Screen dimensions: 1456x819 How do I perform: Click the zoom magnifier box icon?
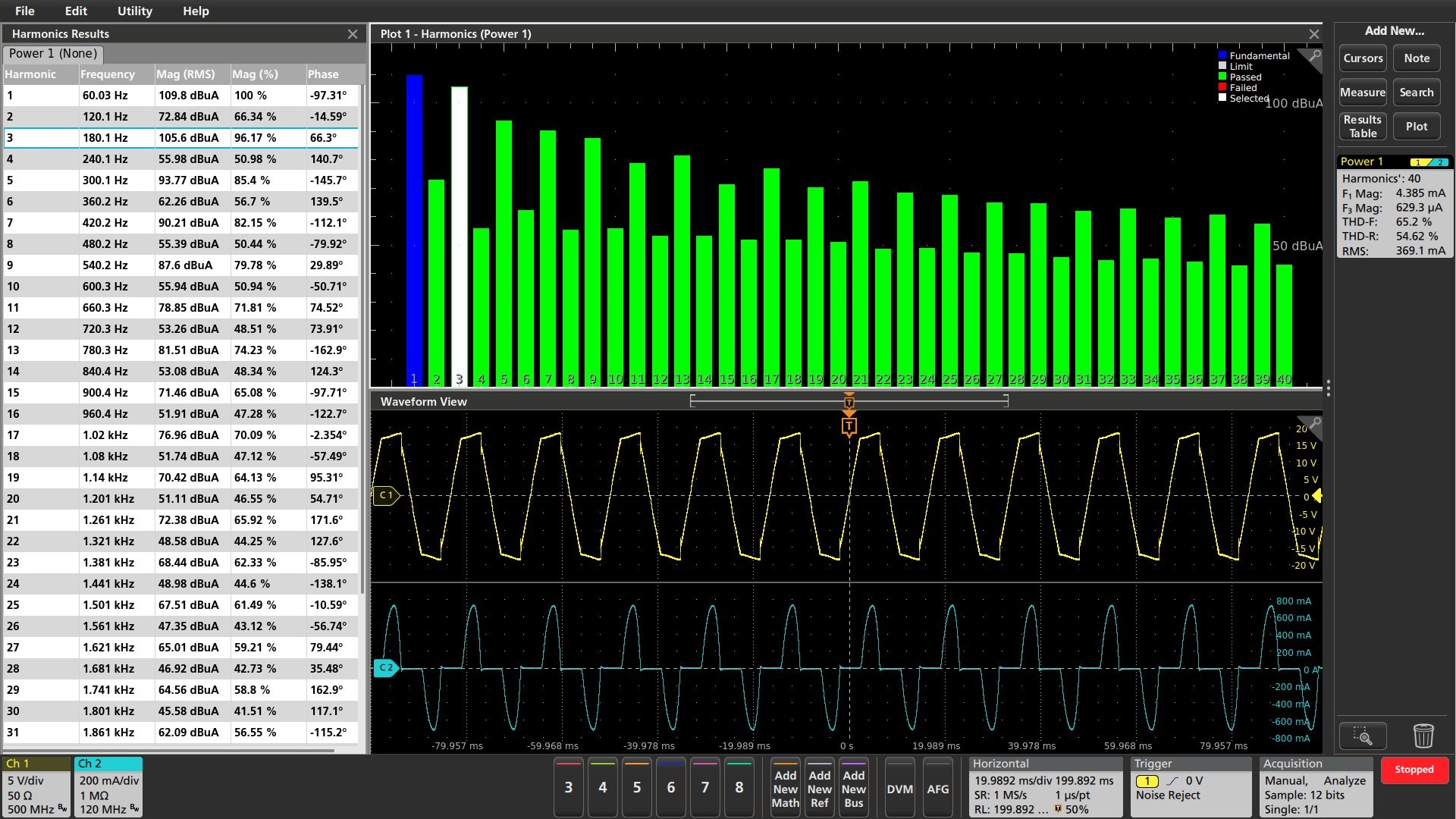1363,736
